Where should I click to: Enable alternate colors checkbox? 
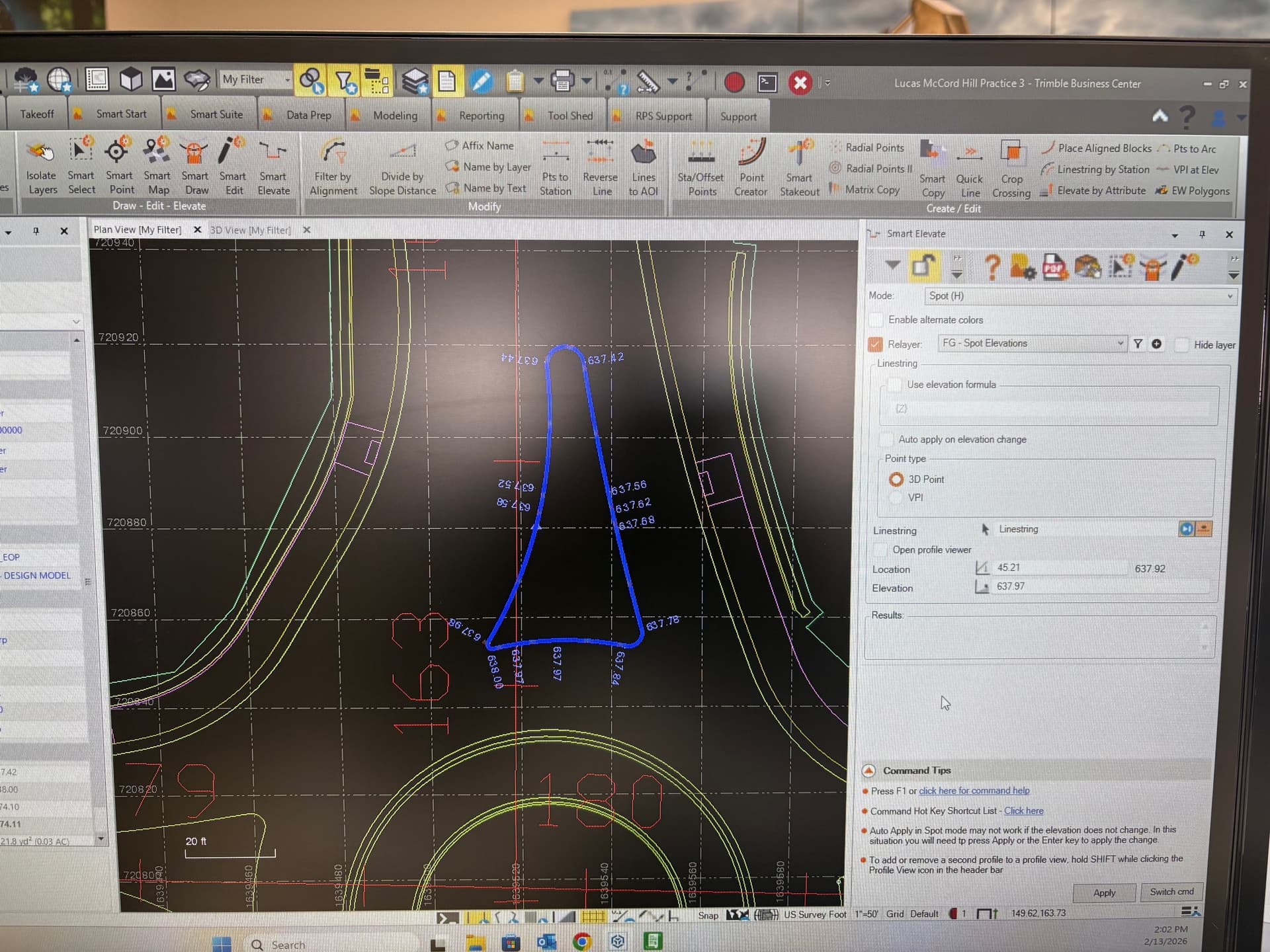[876, 320]
